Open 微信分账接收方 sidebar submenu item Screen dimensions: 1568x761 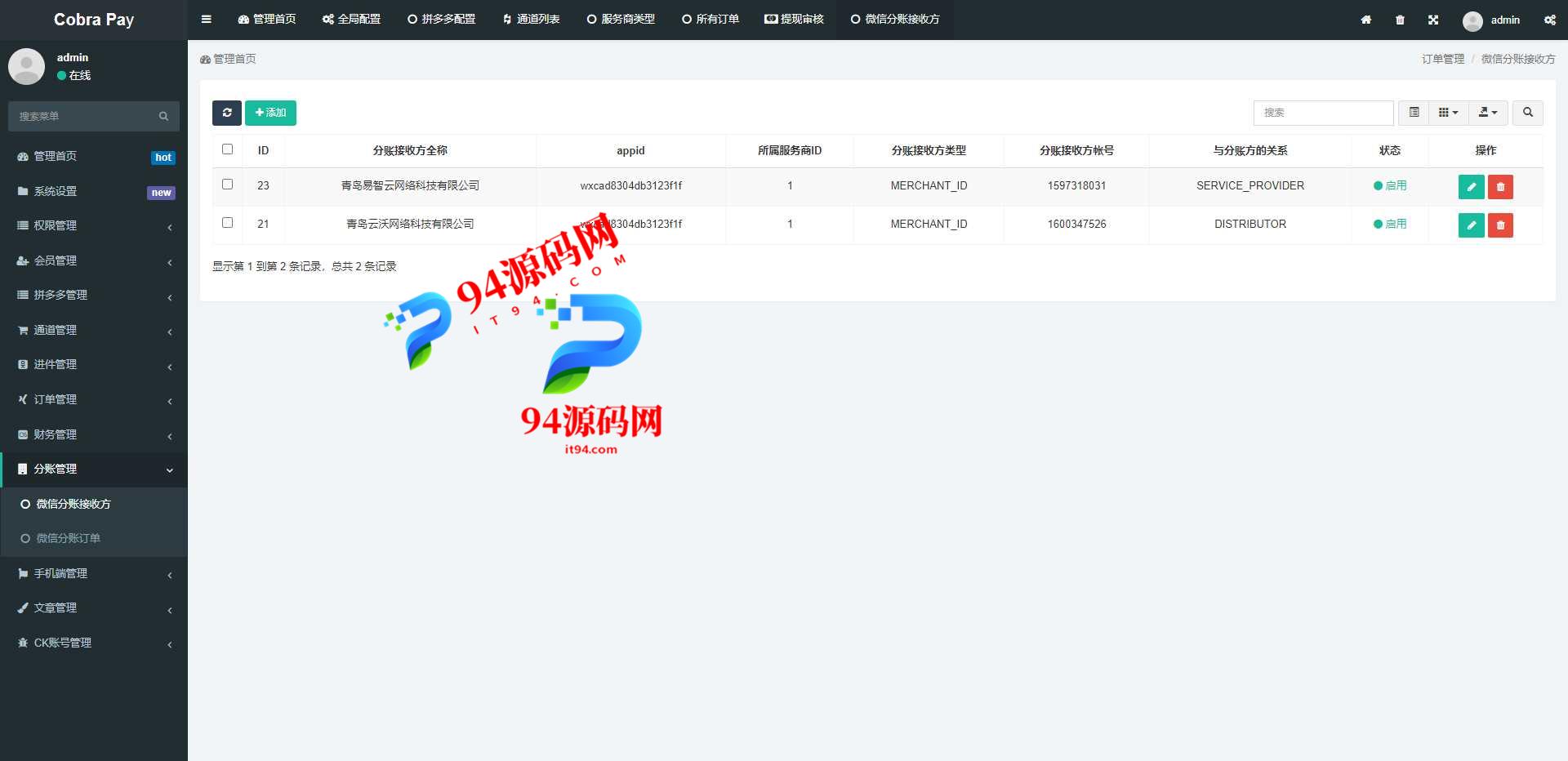[x=94, y=505]
